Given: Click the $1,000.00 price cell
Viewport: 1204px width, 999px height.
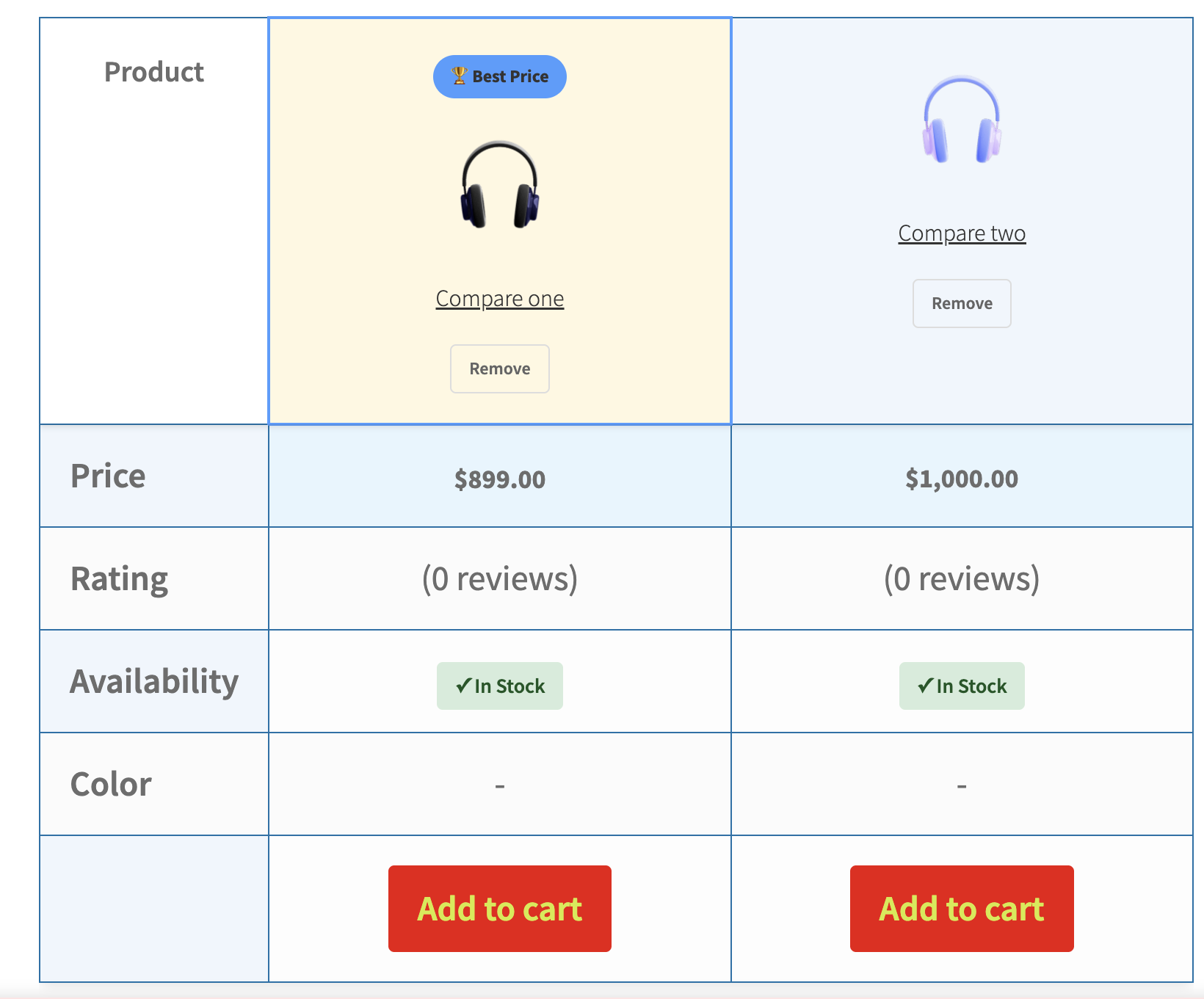Looking at the screenshot, I should [x=962, y=479].
